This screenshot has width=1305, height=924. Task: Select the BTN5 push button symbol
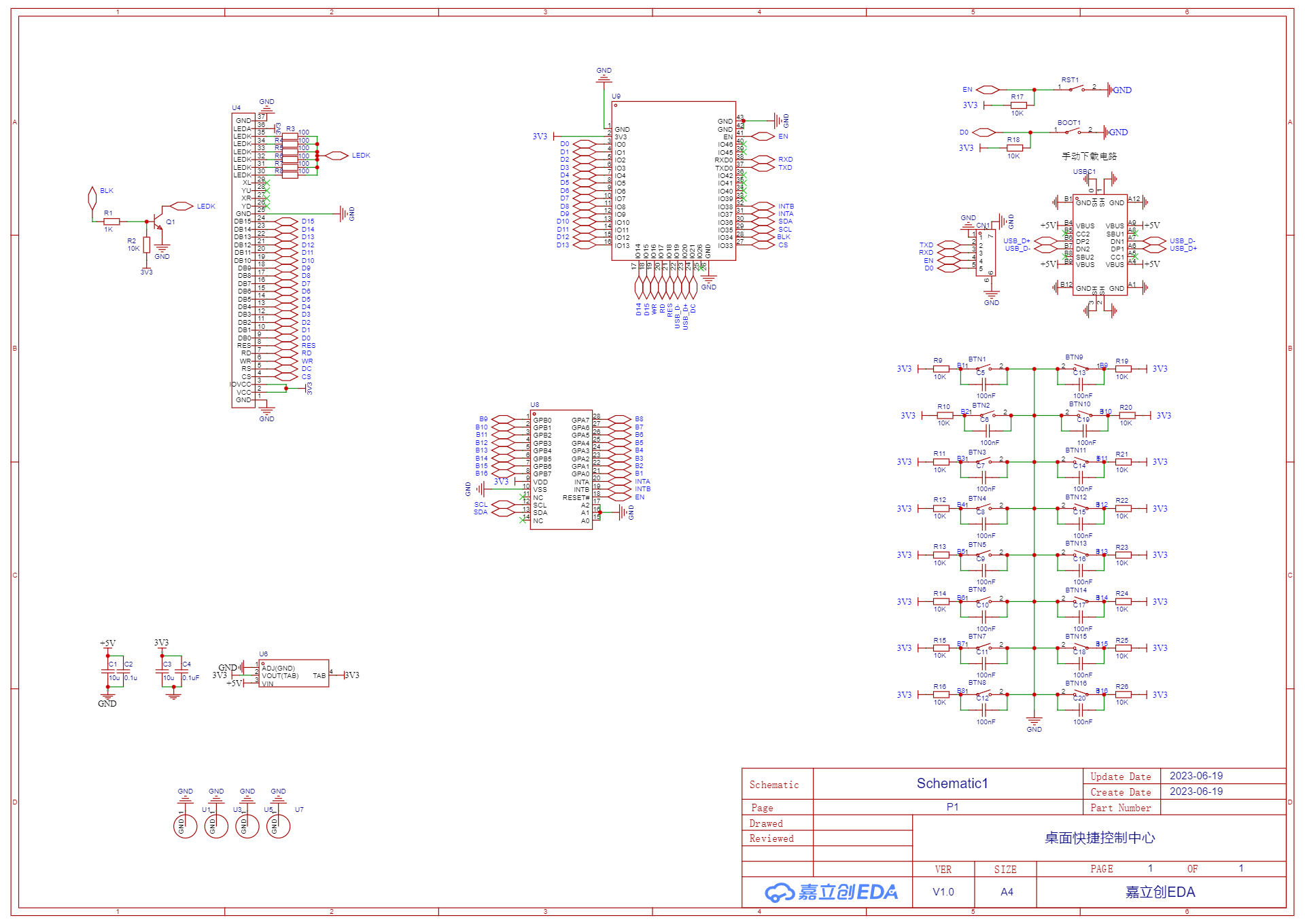(x=984, y=554)
